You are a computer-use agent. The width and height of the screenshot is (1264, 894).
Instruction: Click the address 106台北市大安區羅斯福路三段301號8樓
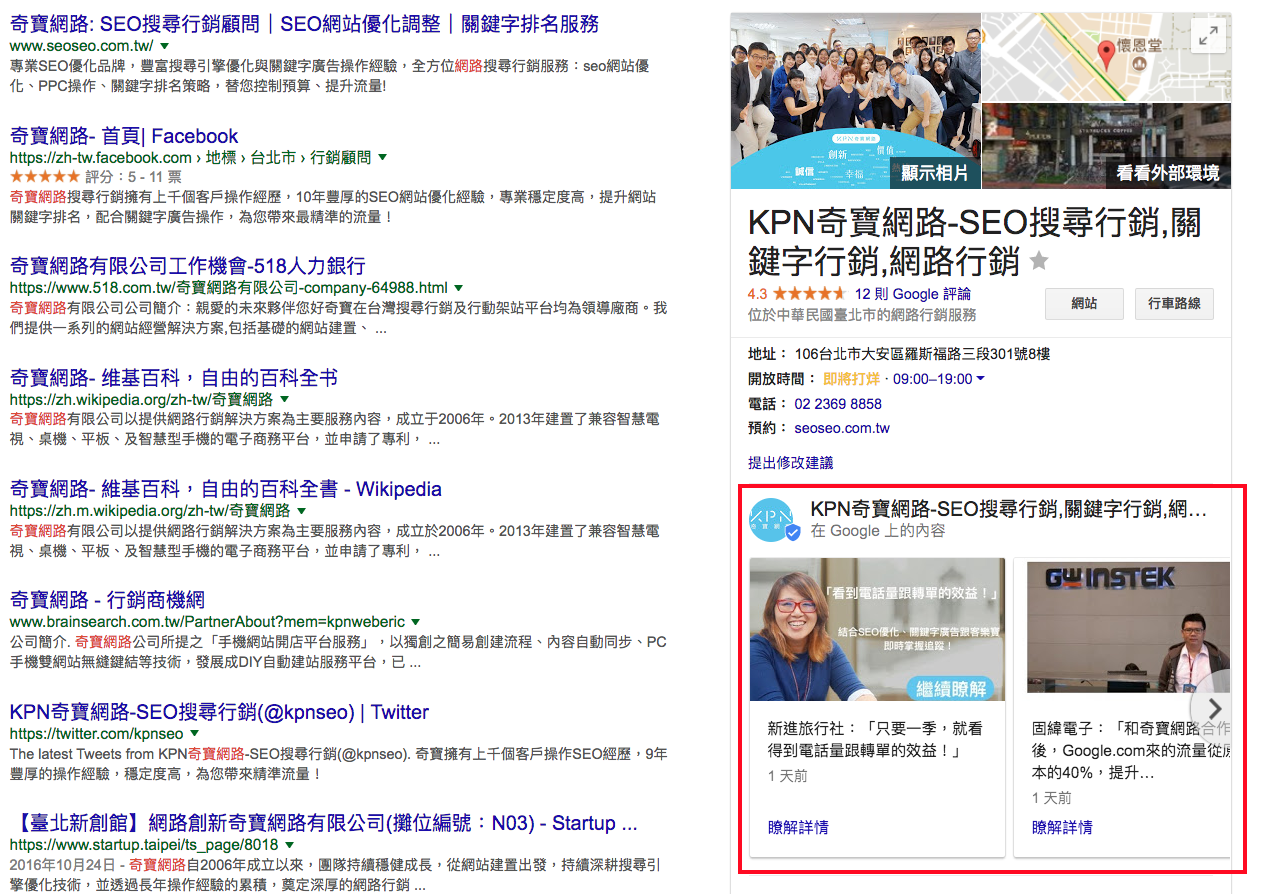922,354
